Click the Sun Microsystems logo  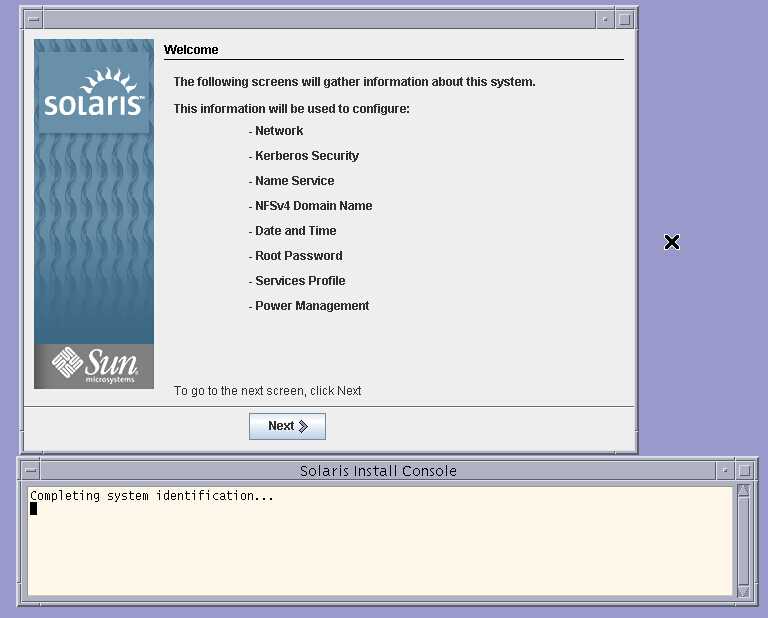[94, 366]
